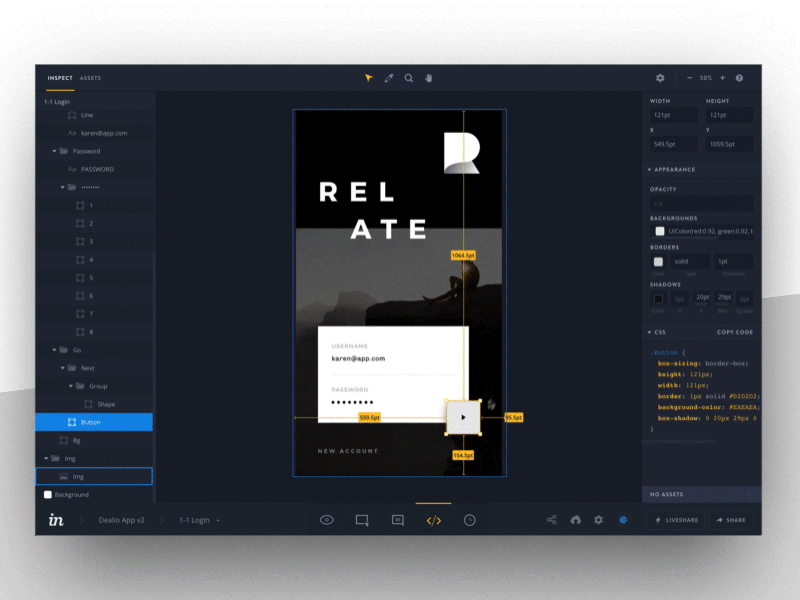
Task: Switch to build mode icon
Action: pyautogui.click(x=362, y=520)
